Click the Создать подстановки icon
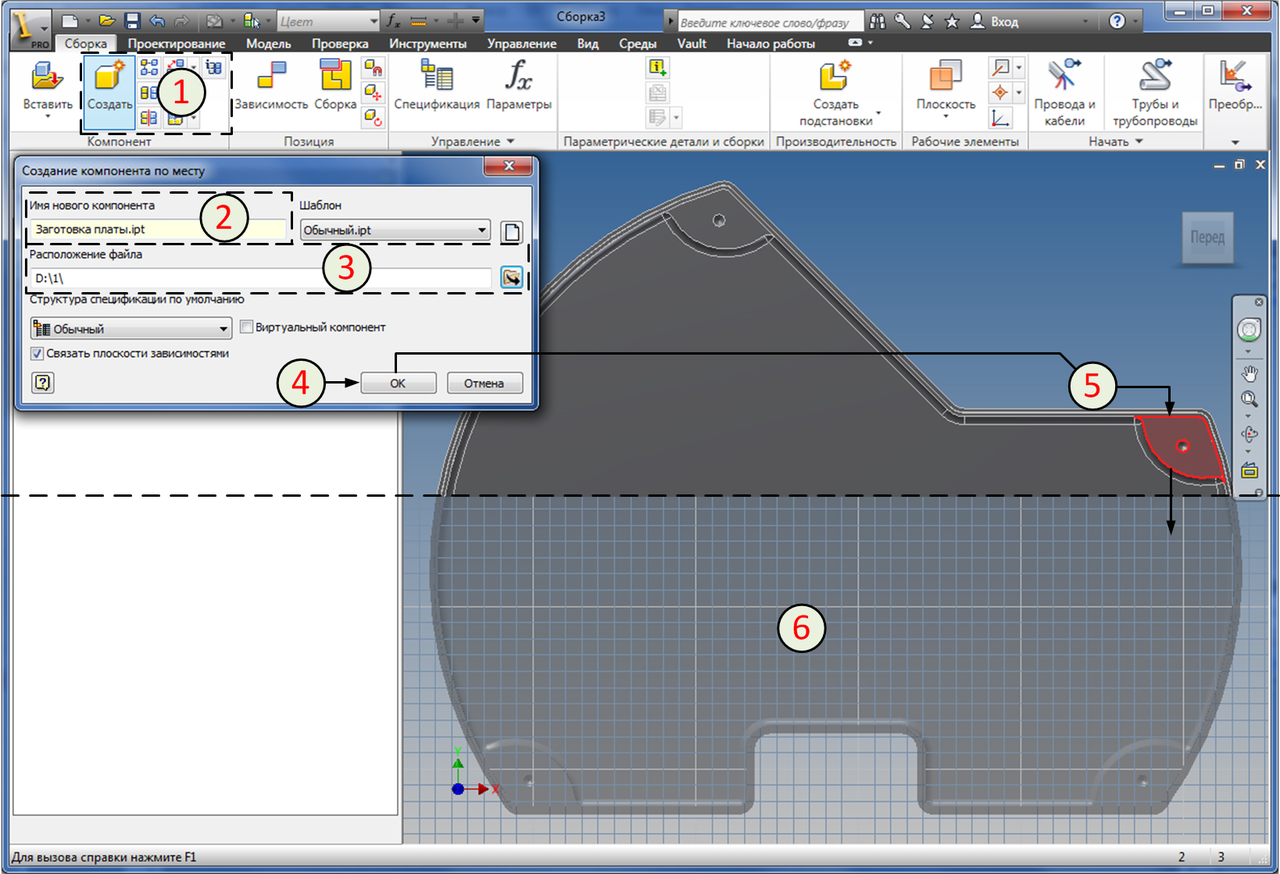The height and width of the screenshot is (874, 1280). 835,76
